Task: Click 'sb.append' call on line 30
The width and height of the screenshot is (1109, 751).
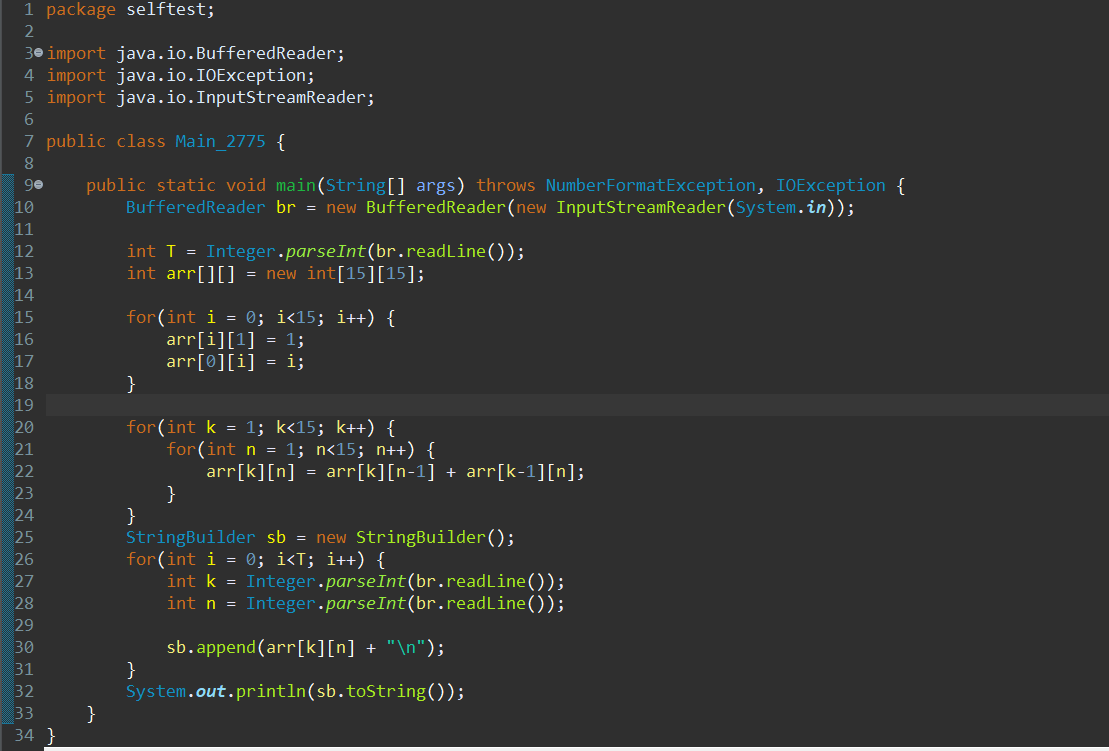Action: [211, 647]
